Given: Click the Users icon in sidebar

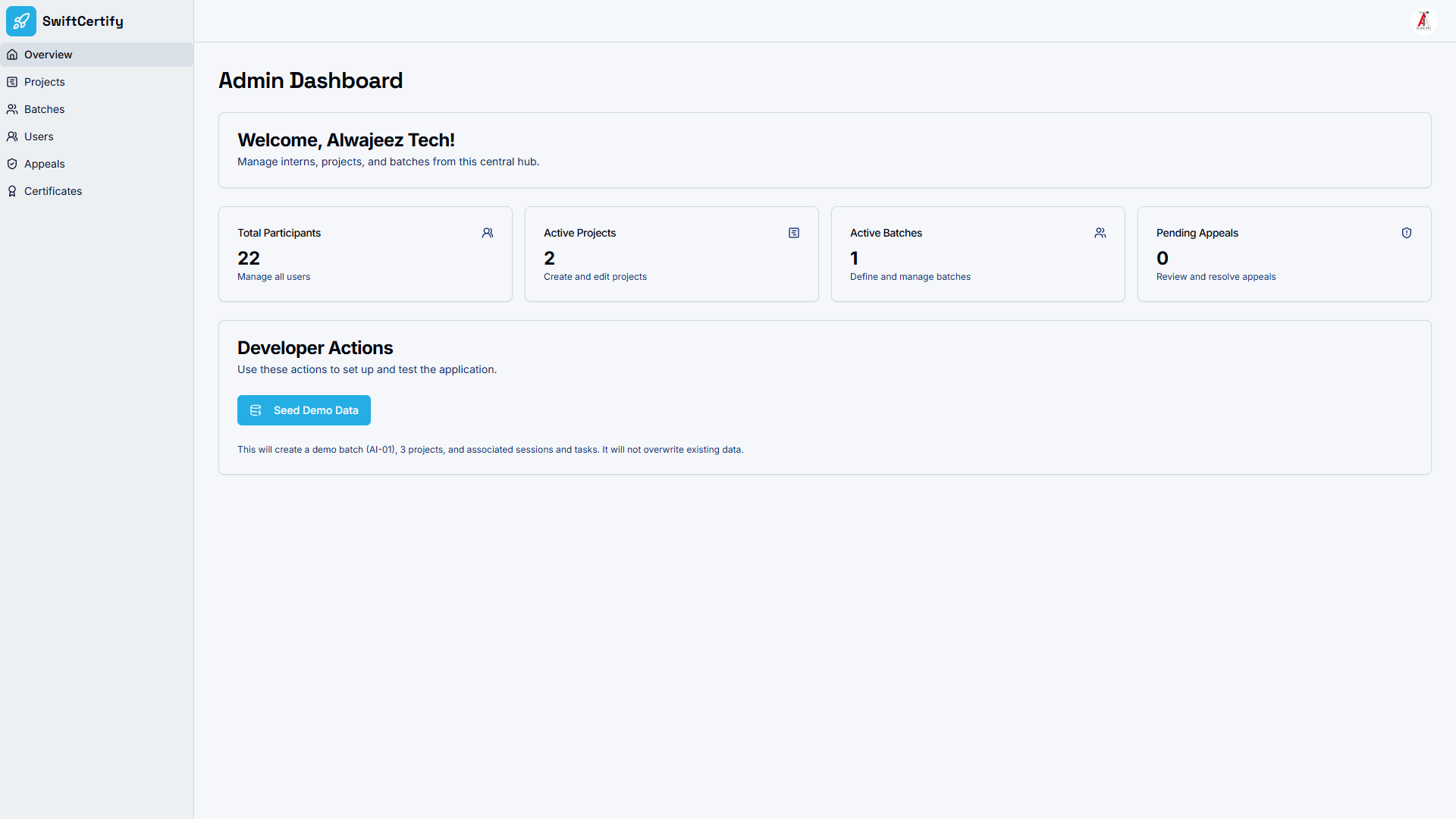Looking at the screenshot, I should point(12,136).
